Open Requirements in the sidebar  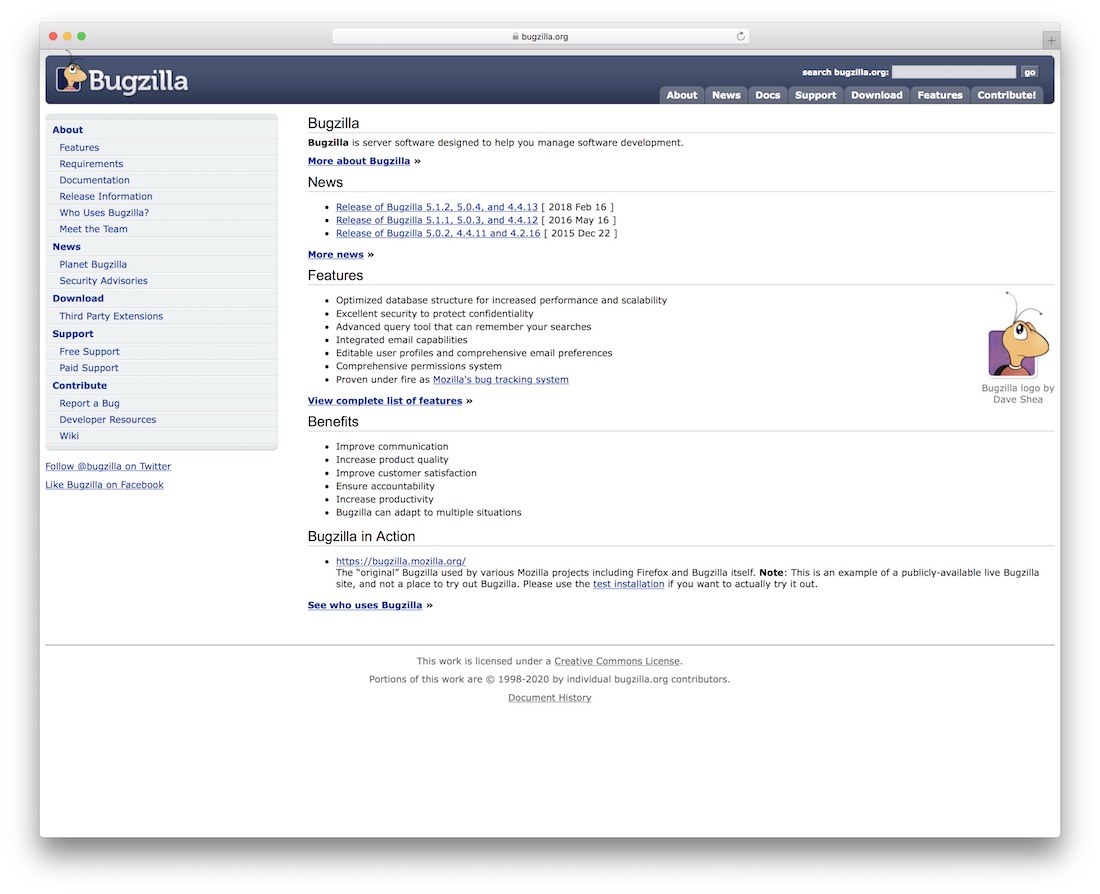[91, 164]
